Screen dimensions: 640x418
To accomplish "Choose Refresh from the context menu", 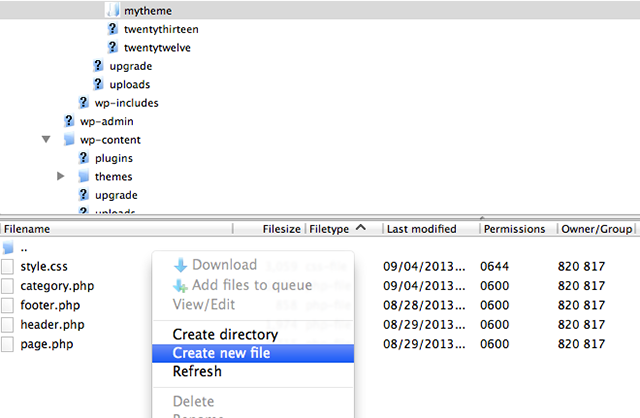I will (253, 371).
